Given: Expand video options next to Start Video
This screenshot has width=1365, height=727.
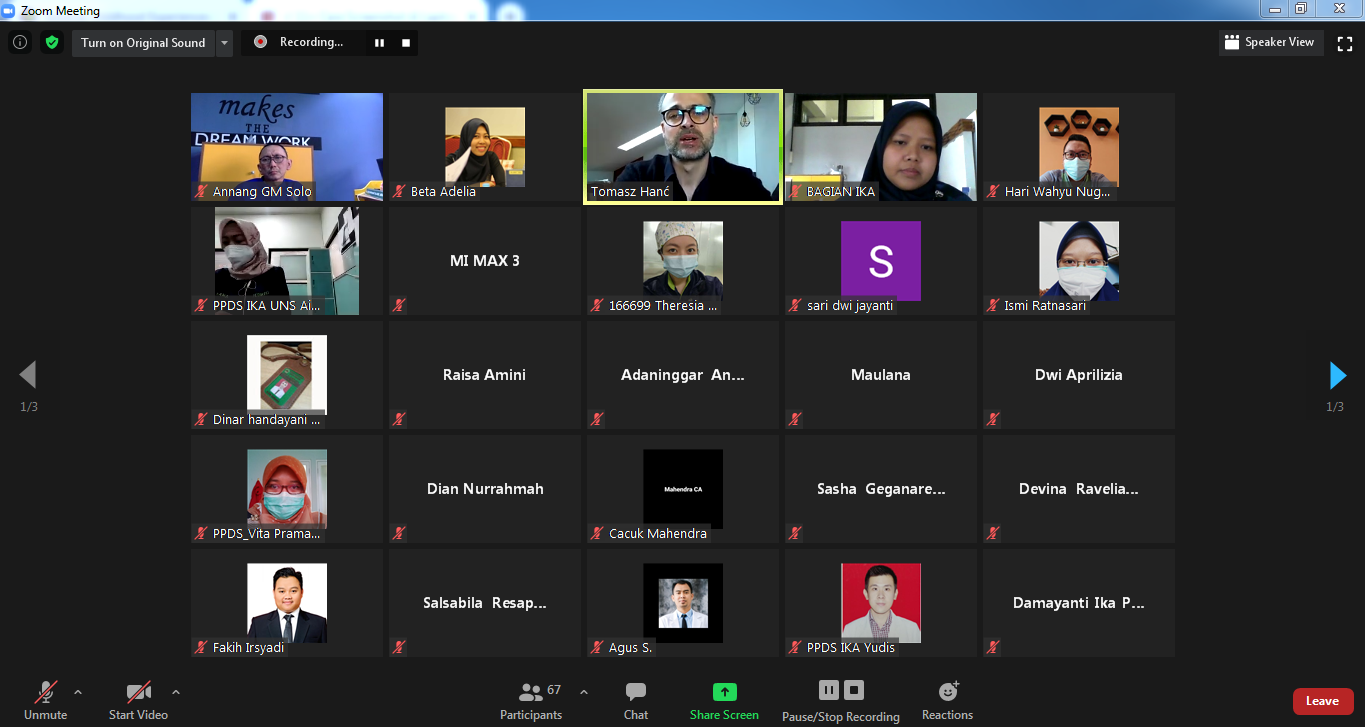Looking at the screenshot, I should coord(176,692).
